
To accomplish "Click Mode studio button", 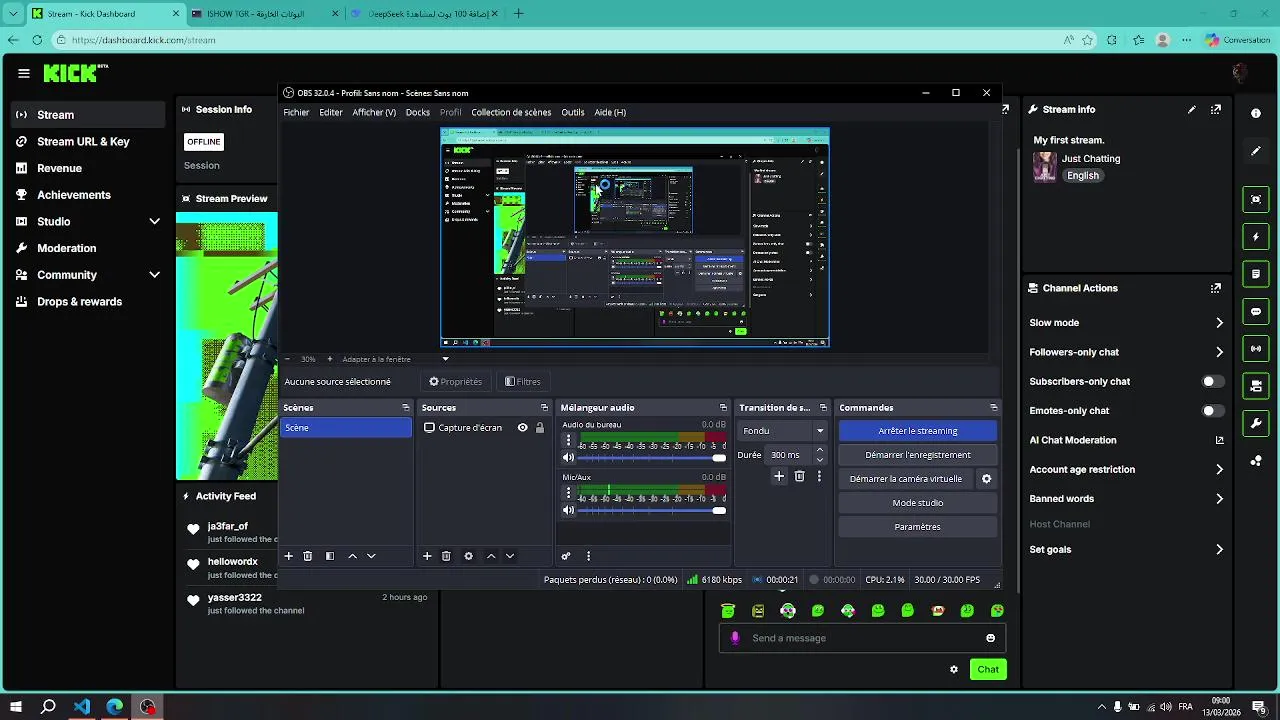I will (918, 503).
